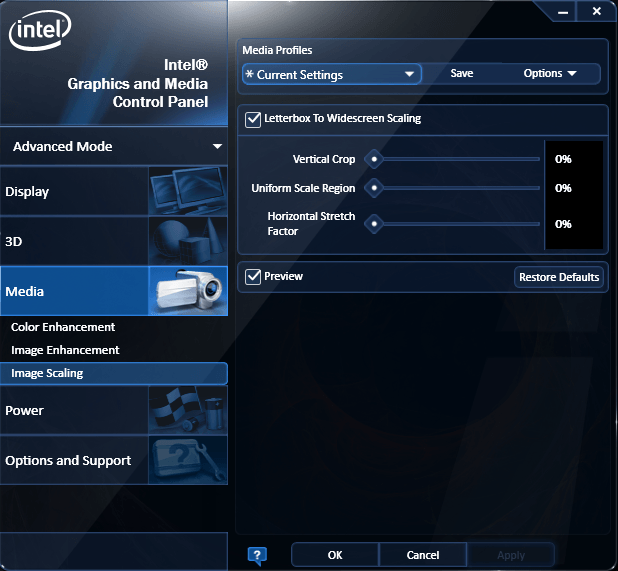Click the Media camcorder icon
The height and width of the screenshot is (571, 618).
click(188, 291)
